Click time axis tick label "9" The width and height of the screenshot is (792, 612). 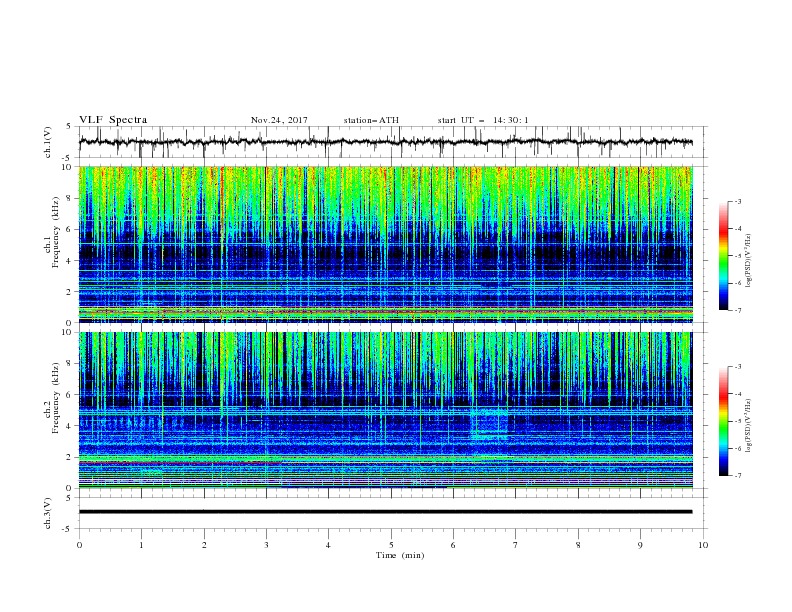pos(640,545)
